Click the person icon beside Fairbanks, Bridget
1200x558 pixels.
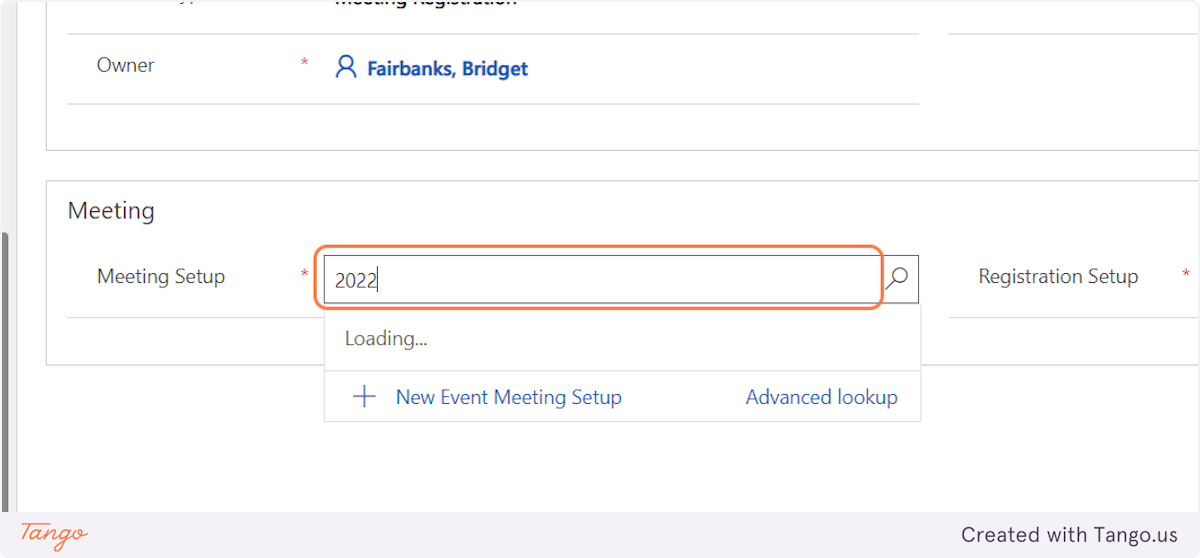345,68
